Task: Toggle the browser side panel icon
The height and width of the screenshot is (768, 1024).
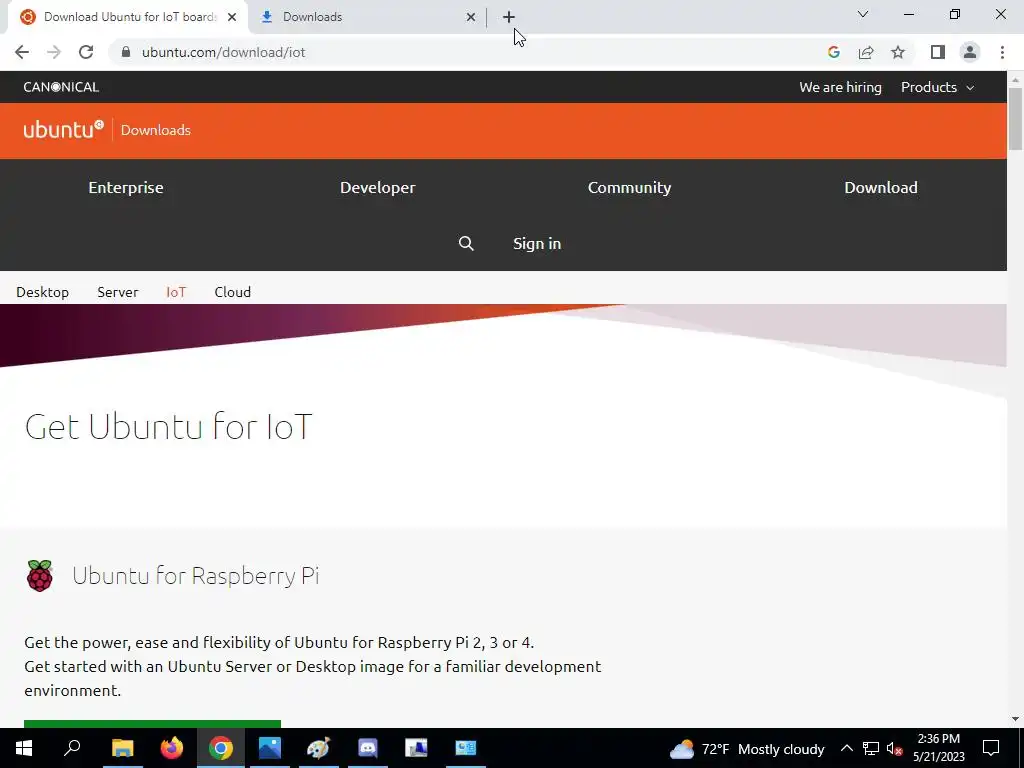Action: tap(938, 52)
